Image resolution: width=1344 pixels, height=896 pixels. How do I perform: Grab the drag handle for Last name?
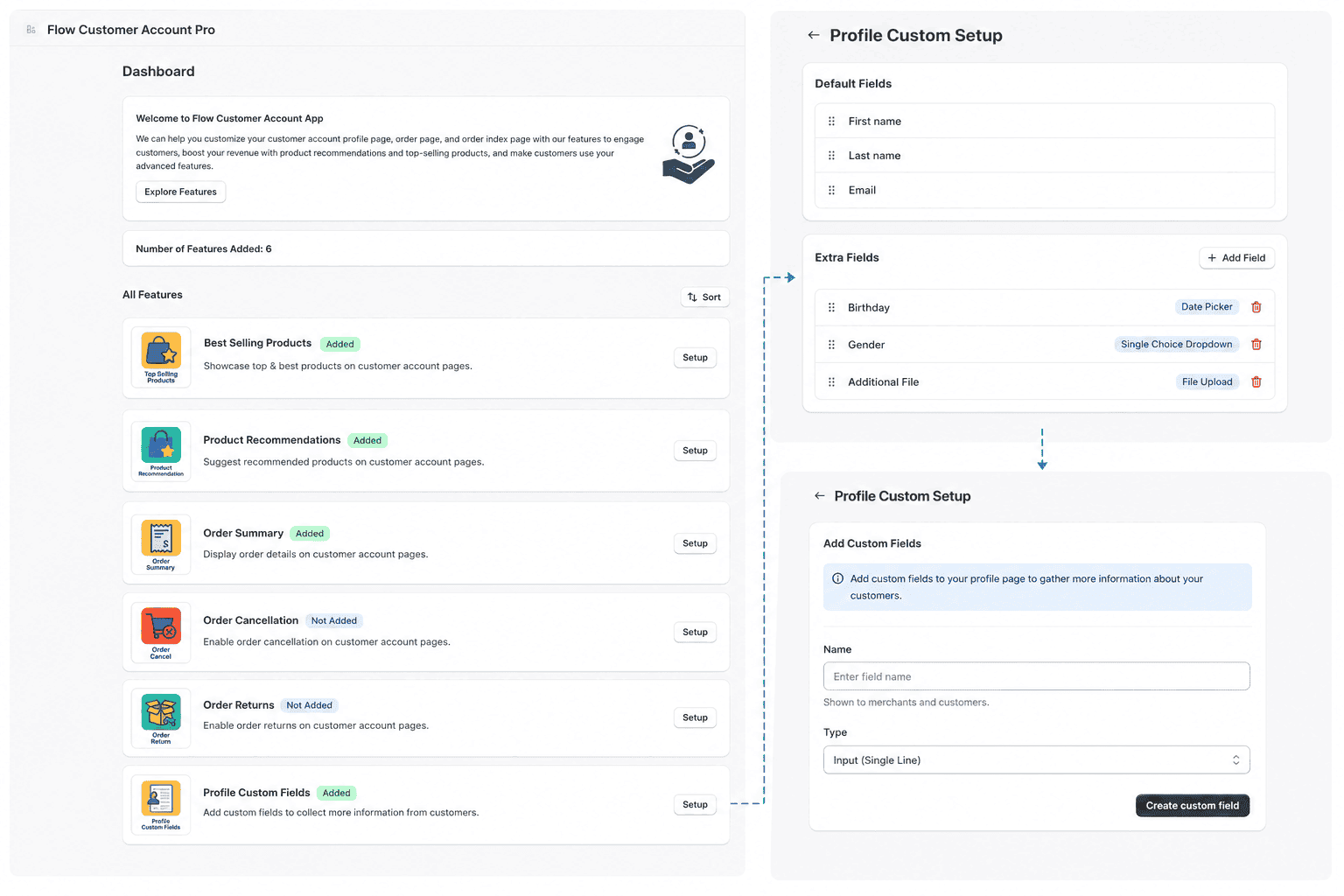(x=831, y=156)
